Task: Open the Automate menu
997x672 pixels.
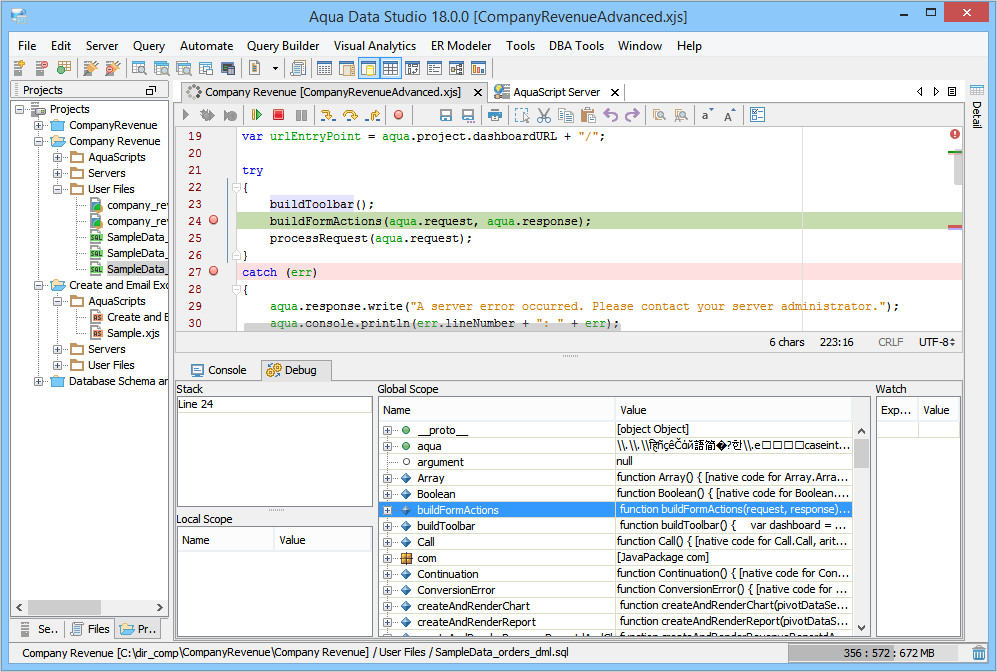Action: click(206, 46)
